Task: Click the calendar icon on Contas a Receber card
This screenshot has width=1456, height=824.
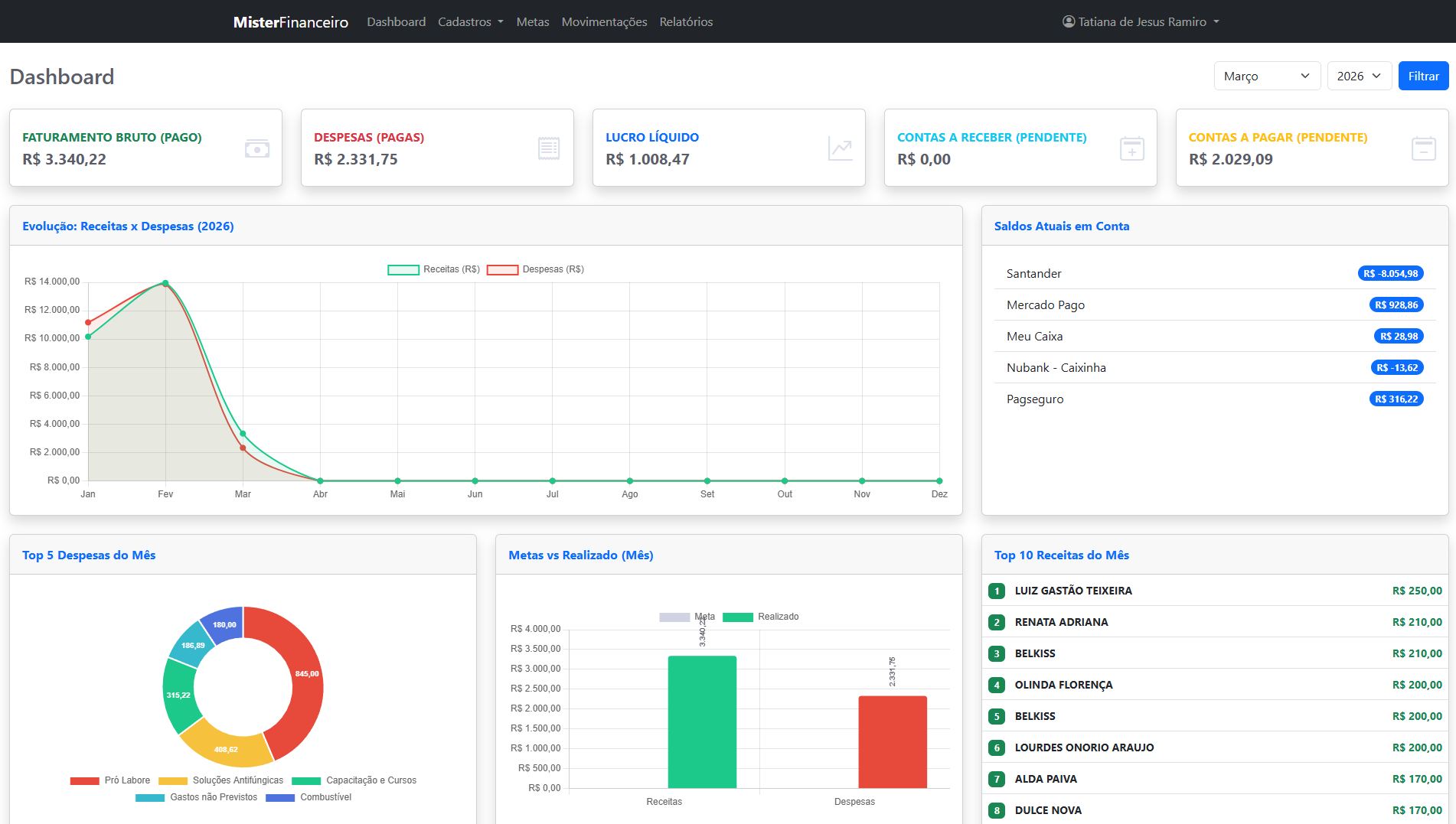Action: pyautogui.click(x=1131, y=148)
